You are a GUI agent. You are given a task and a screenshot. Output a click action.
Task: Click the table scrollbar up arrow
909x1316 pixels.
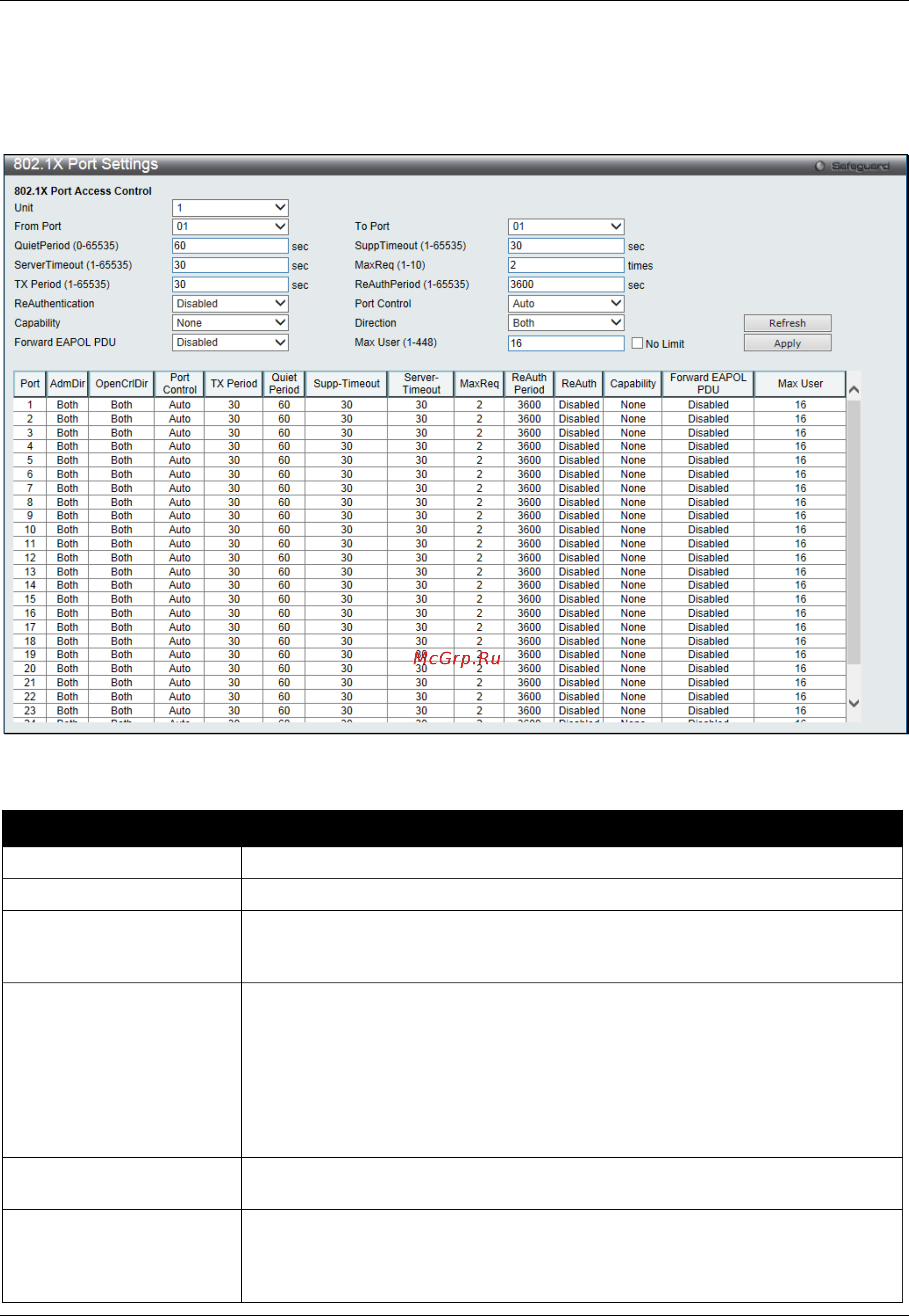[853, 390]
